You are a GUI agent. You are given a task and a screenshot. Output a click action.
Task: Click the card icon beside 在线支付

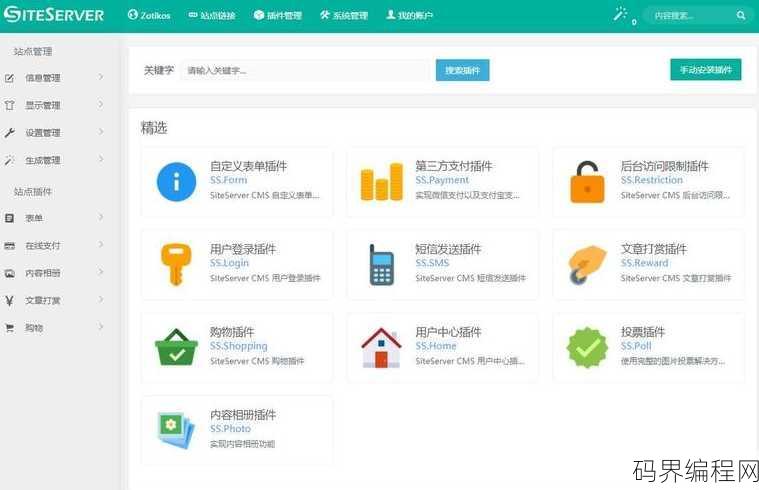[x=9, y=245]
